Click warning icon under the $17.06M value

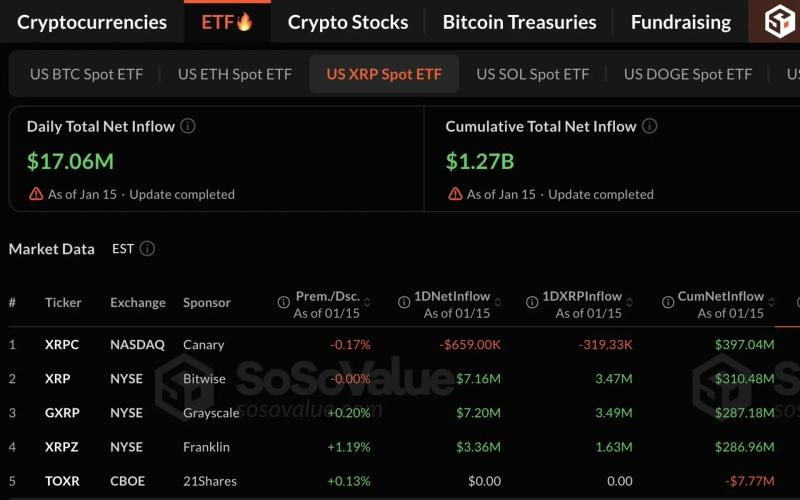pos(36,194)
